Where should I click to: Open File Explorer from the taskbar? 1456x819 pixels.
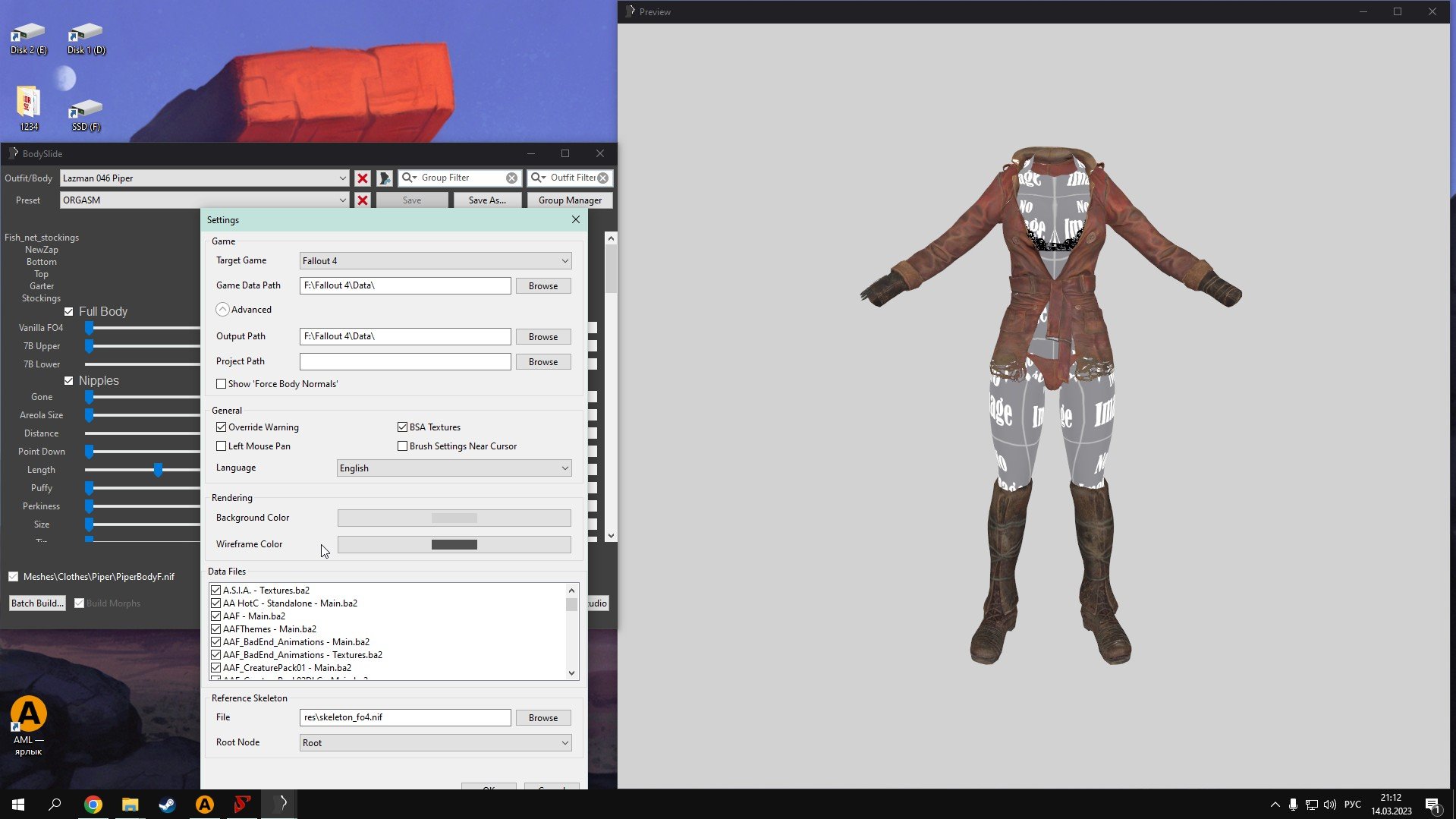(131, 805)
